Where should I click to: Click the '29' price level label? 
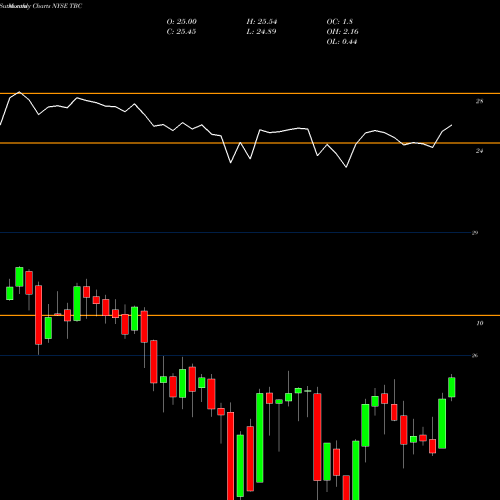475,233
